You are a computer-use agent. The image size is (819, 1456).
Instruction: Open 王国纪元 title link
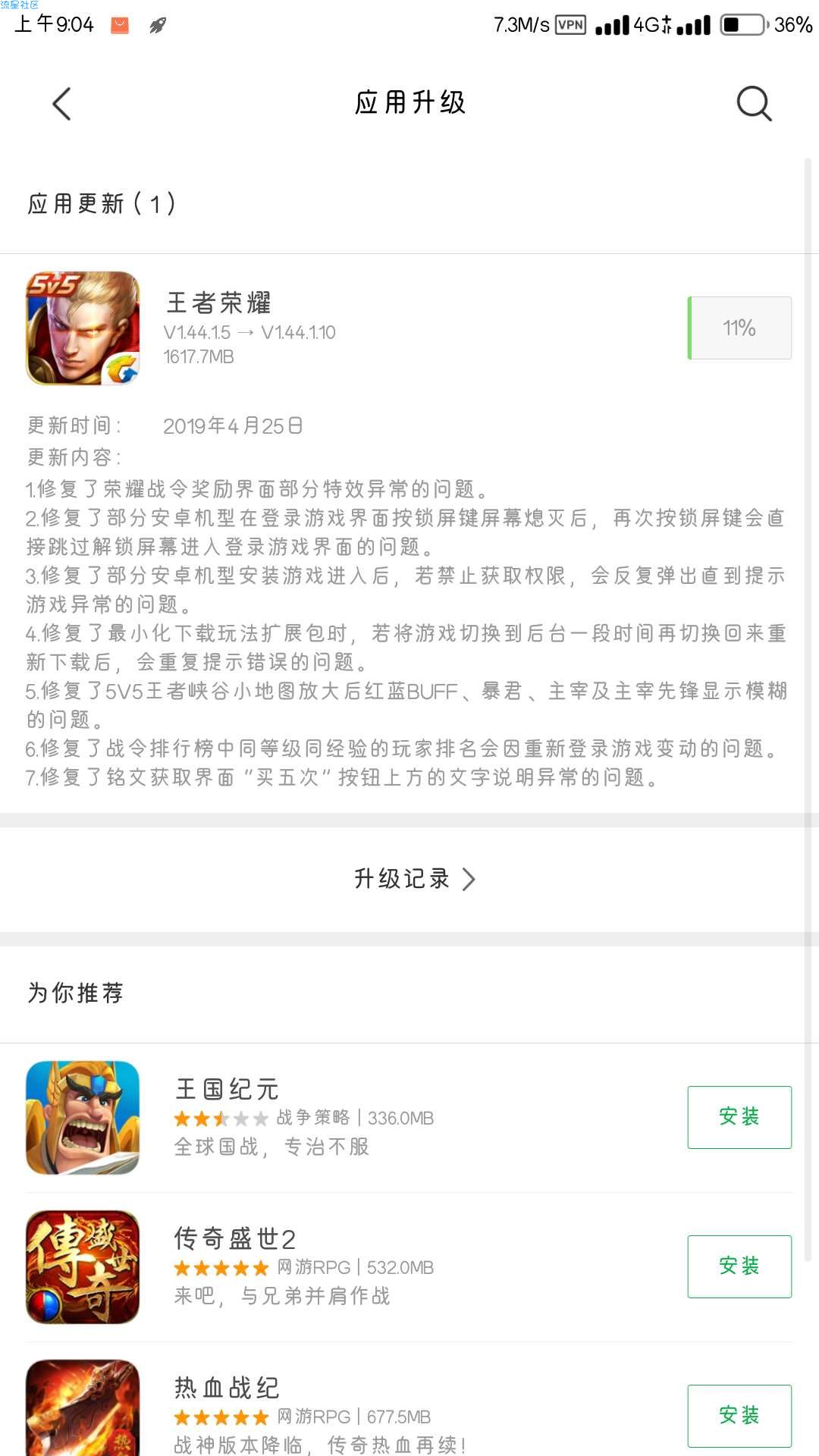(x=227, y=1090)
